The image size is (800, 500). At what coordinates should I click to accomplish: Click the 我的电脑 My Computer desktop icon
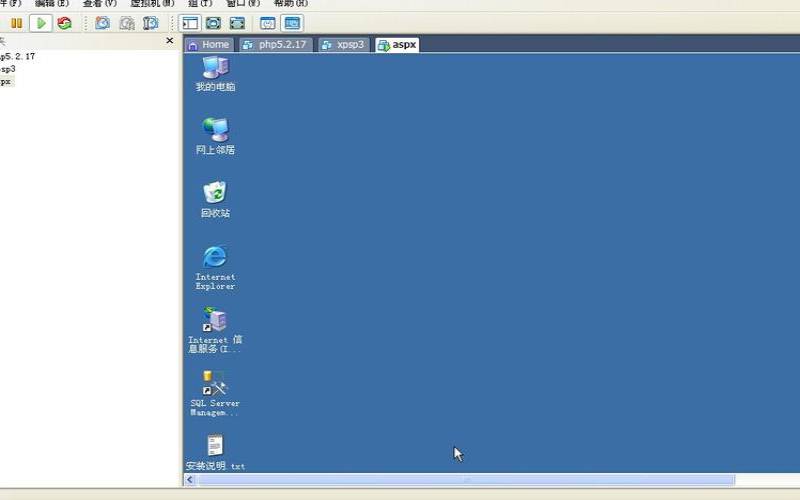tap(215, 74)
